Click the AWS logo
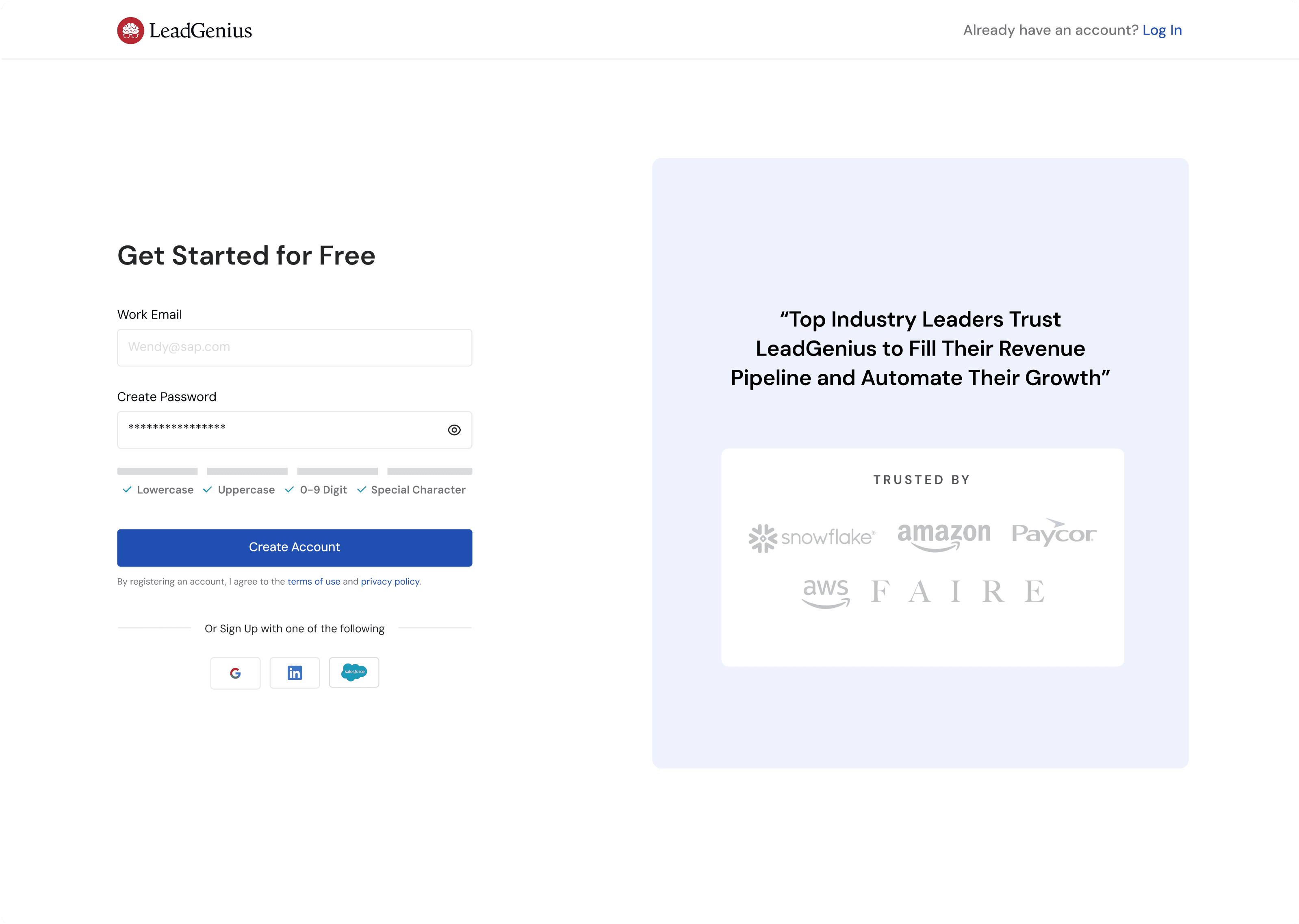Image resolution: width=1299 pixels, height=924 pixels. 826,592
